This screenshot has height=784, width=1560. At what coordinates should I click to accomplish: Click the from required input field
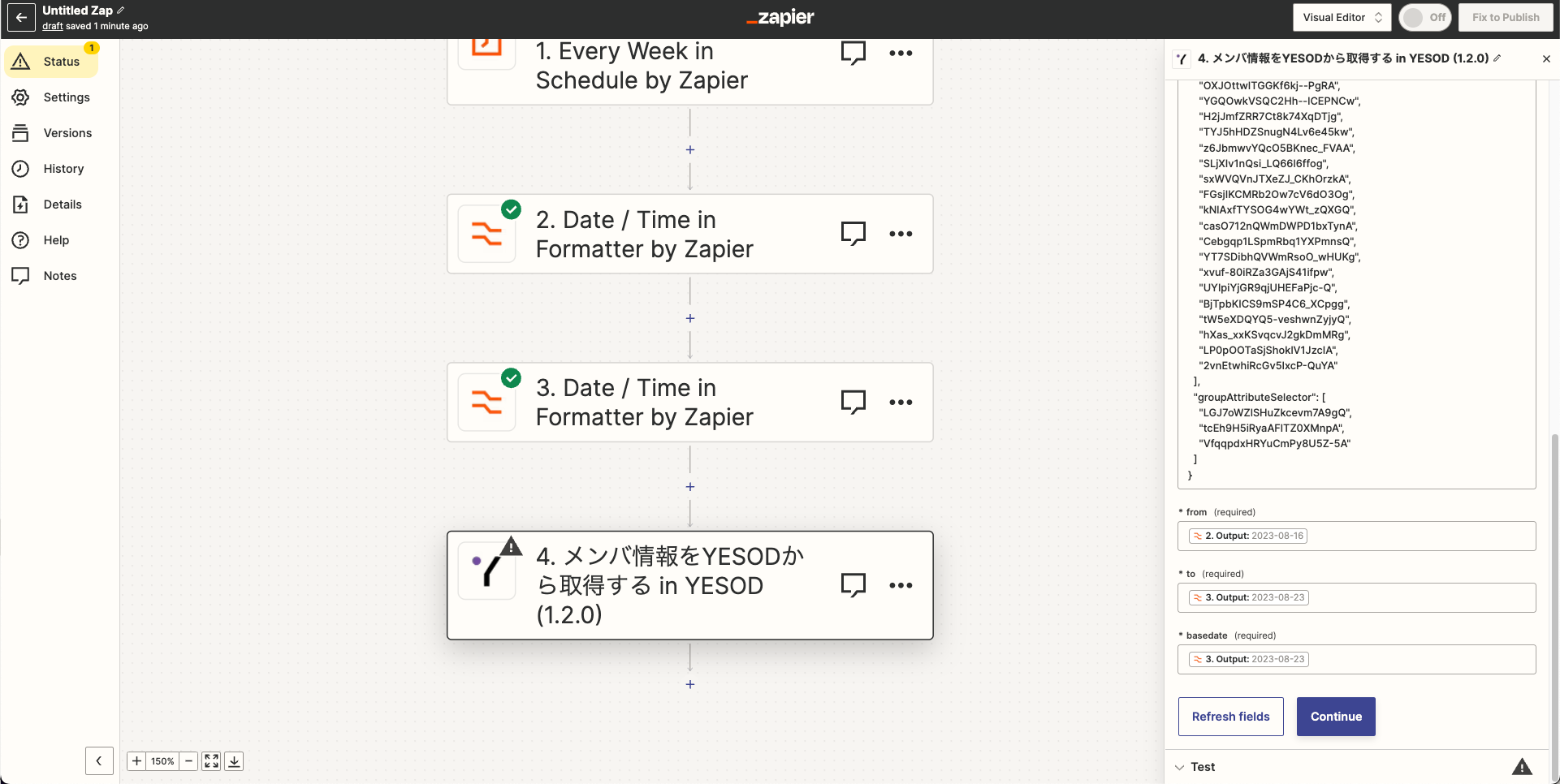click(x=1356, y=536)
